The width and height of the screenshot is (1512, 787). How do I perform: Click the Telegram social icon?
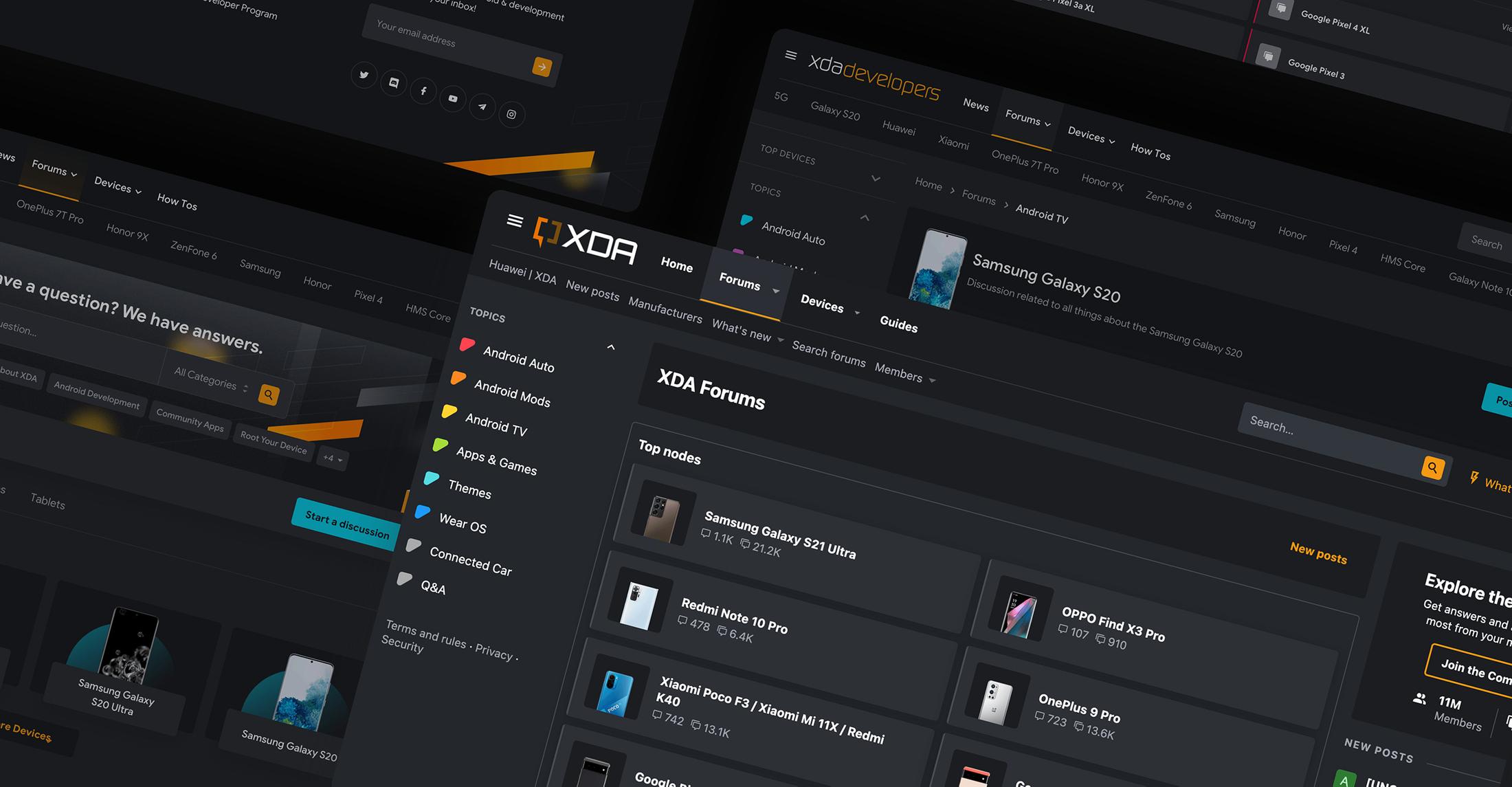(x=482, y=107)
